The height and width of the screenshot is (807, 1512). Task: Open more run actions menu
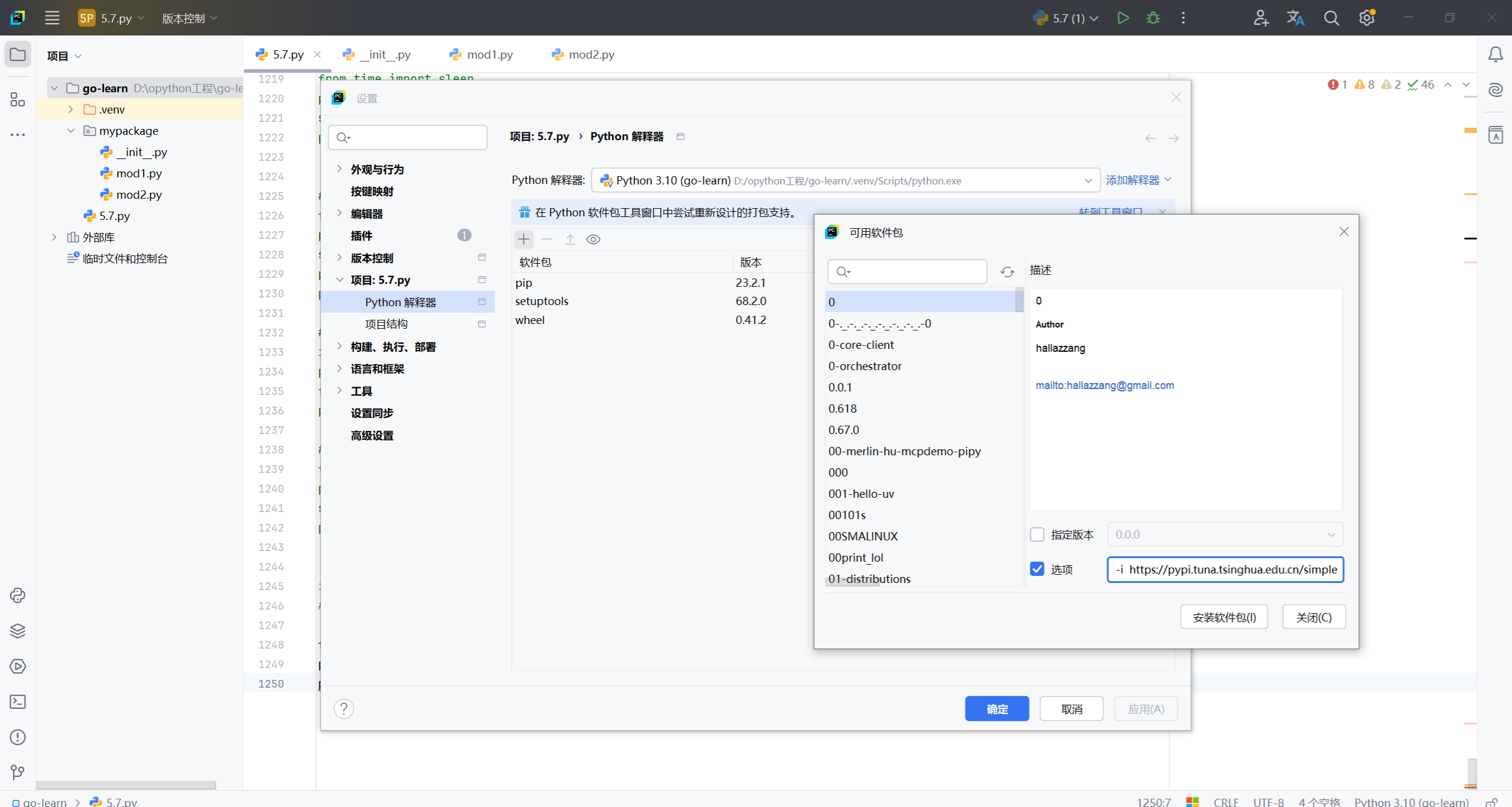[1183, 18]
